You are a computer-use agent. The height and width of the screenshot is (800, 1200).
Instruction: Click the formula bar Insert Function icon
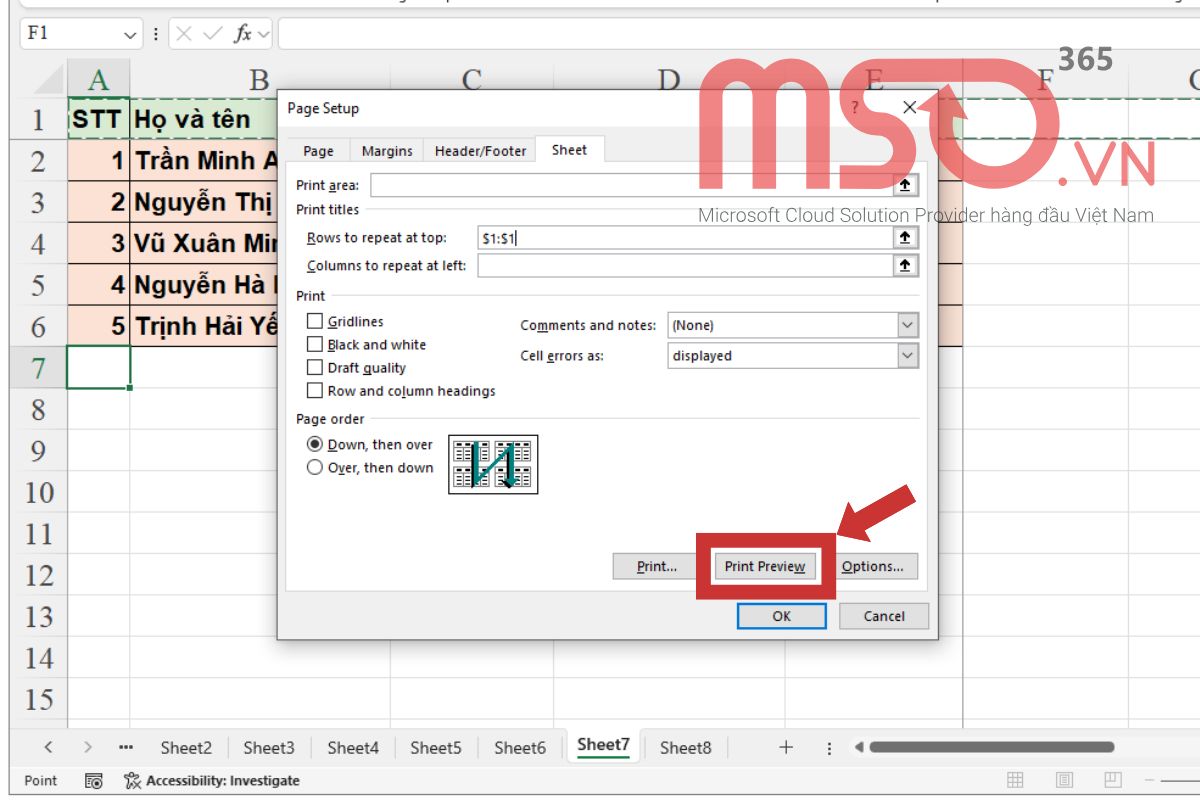point(243,33)
